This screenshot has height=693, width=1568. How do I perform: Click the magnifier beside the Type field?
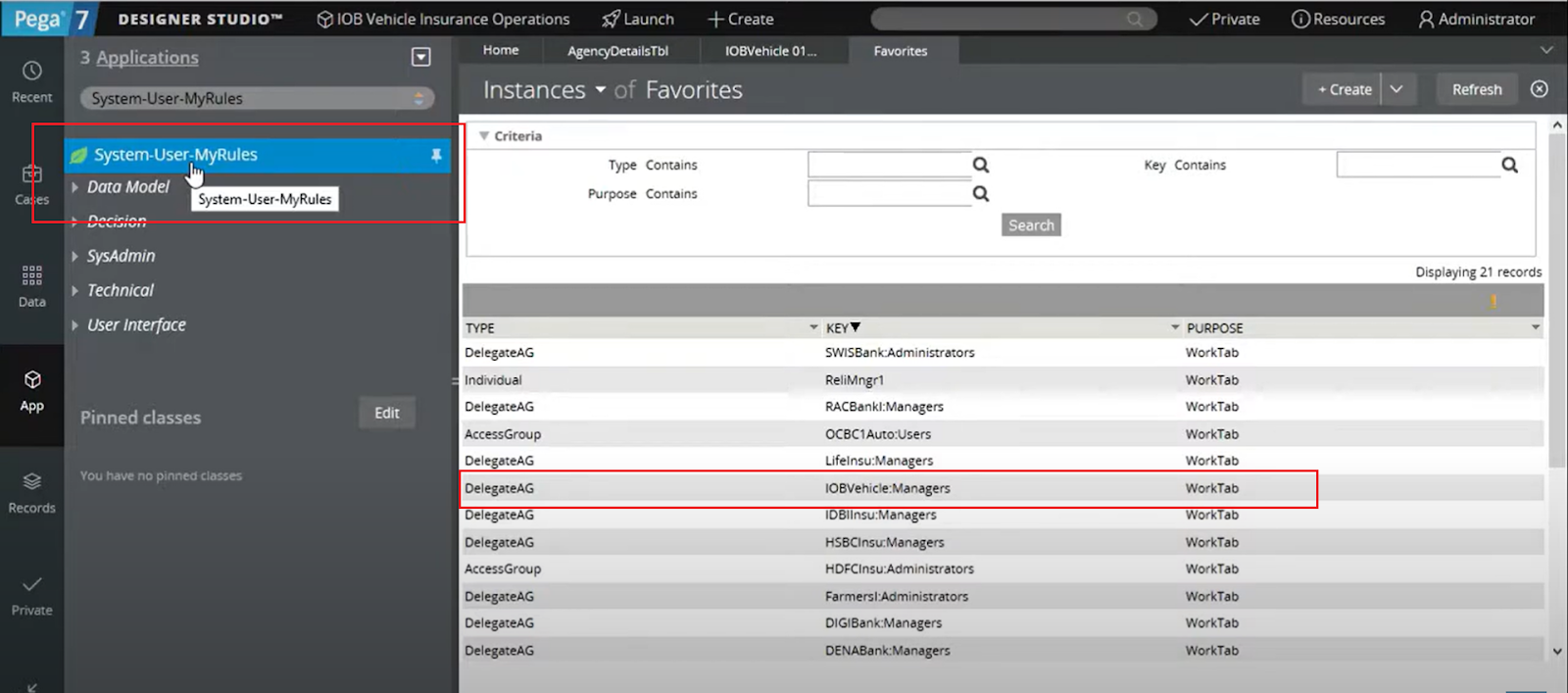tap(980, 165)
